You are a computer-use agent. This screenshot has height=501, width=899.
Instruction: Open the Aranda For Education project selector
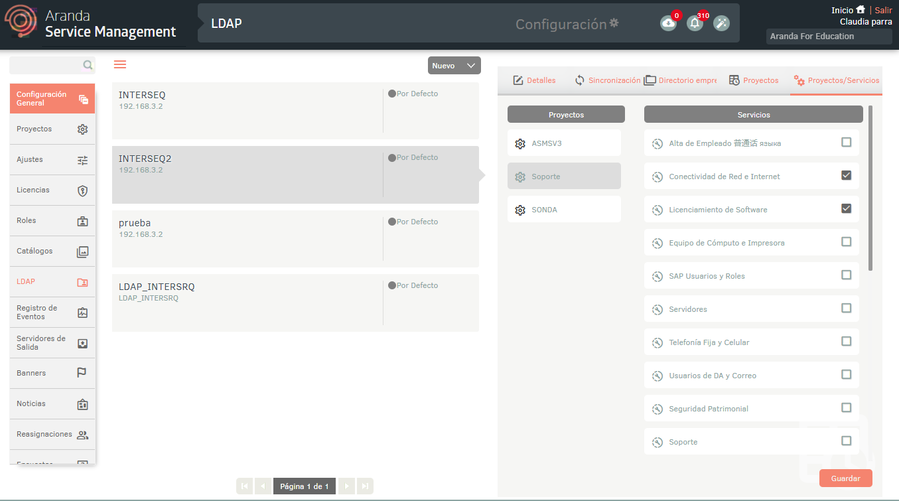tap(829, 36)
